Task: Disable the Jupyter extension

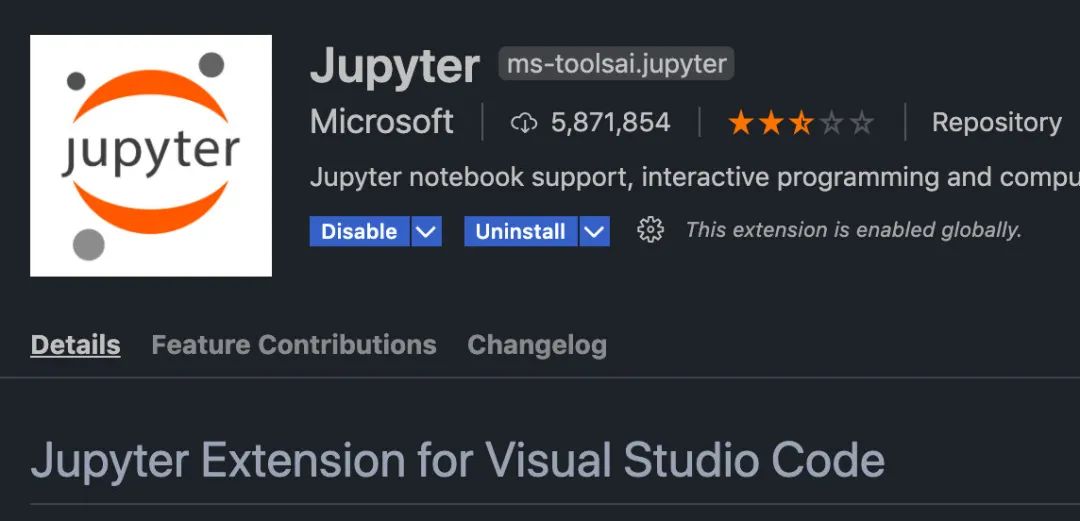Action: [x=360, y=231]
